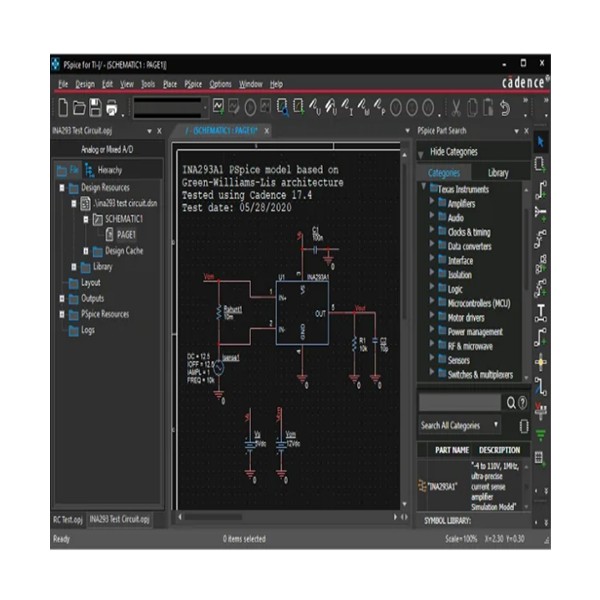Screen dimensions: 600x600
Task: Collapse the Design Resources folder
Action: click(x=62, y=188)
